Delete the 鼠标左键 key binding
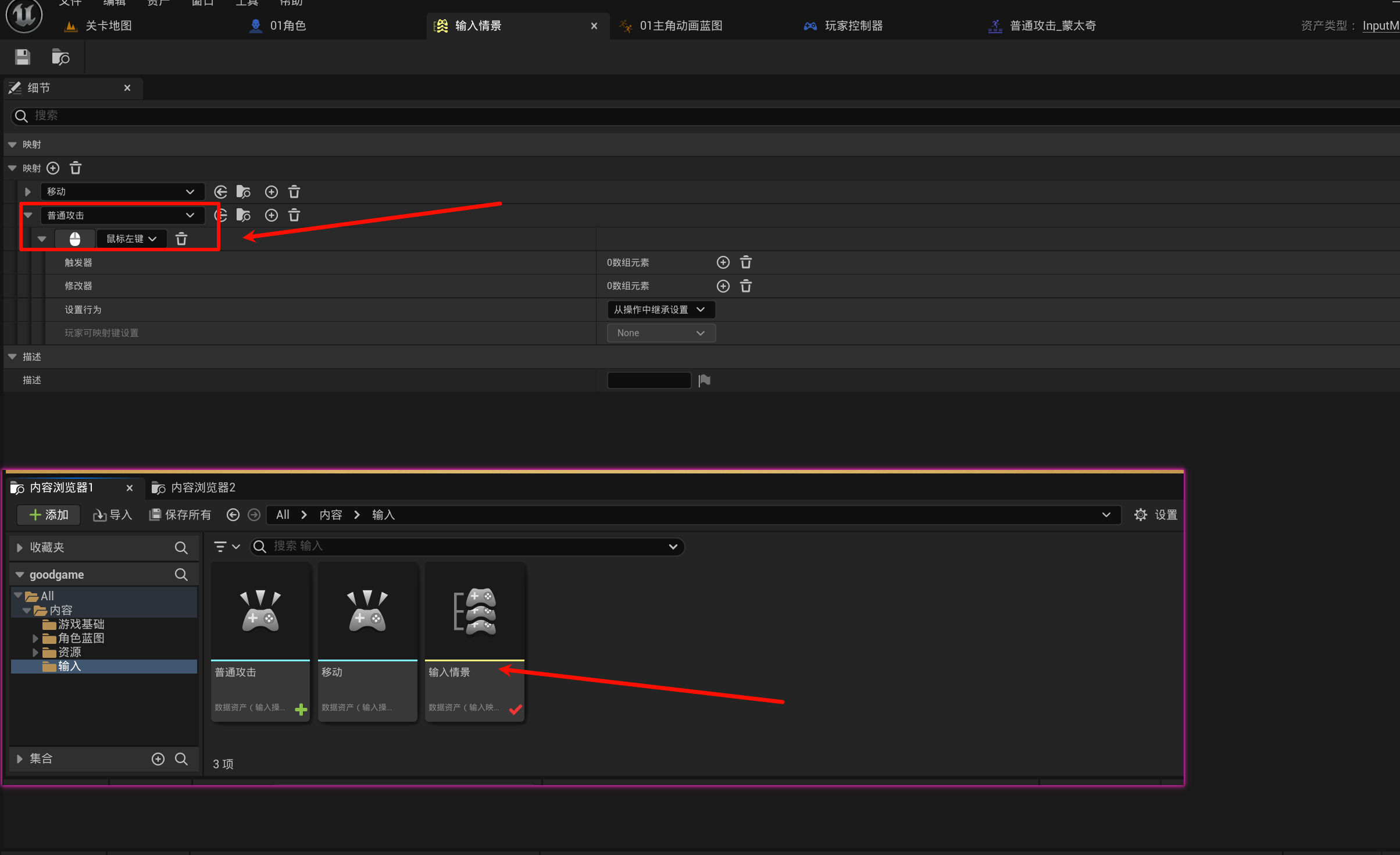This screenshot has height=855, width=1400. (x=181, y=239)
